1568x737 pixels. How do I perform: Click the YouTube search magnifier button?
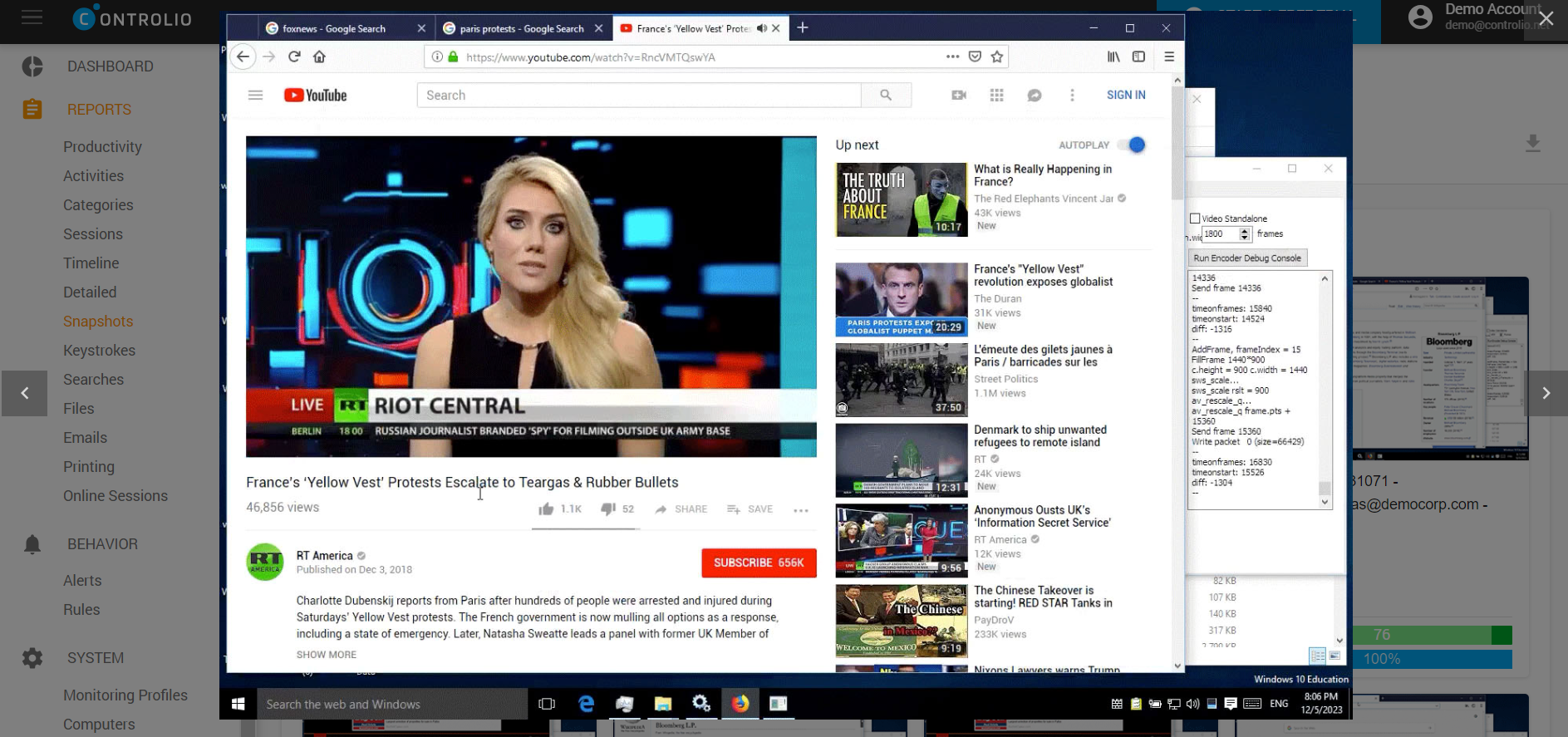[886, 96]
